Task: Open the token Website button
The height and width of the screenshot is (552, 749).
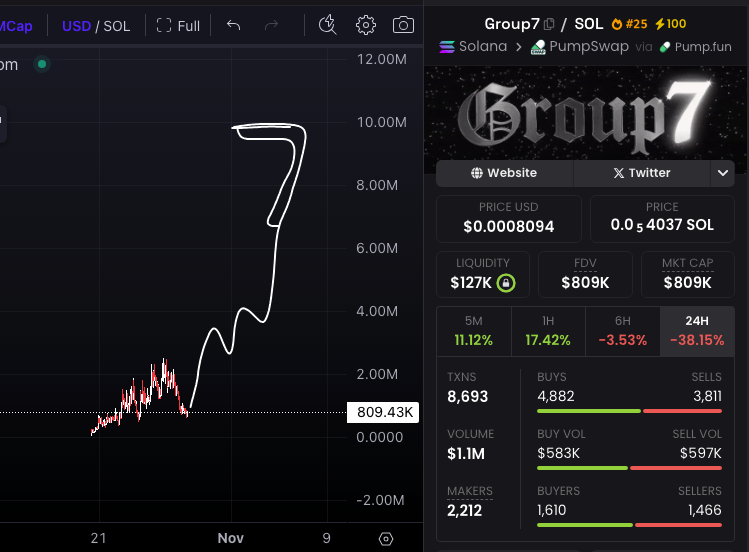Action: [504, 173]
